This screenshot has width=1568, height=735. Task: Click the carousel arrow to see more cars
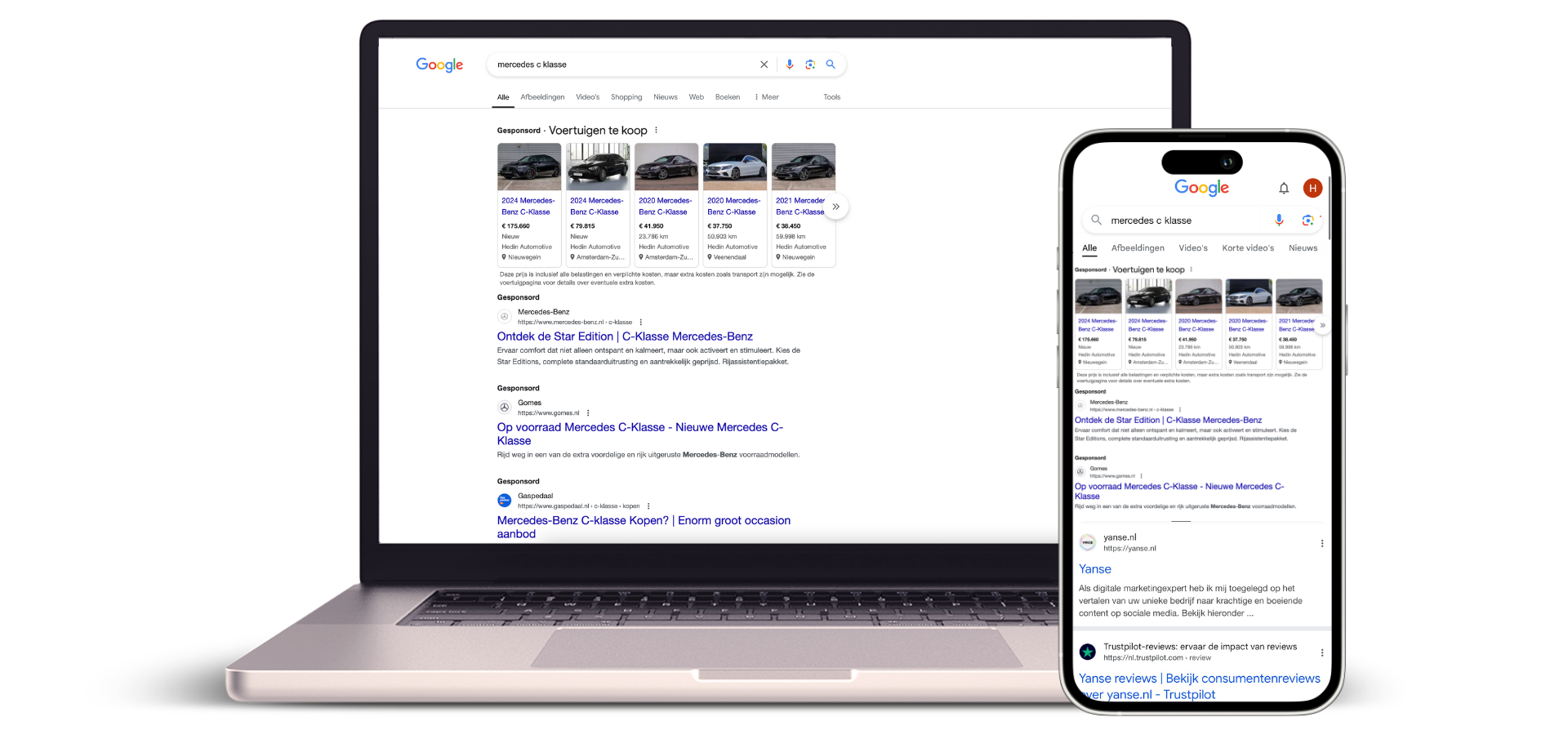(x=836, y=207)
